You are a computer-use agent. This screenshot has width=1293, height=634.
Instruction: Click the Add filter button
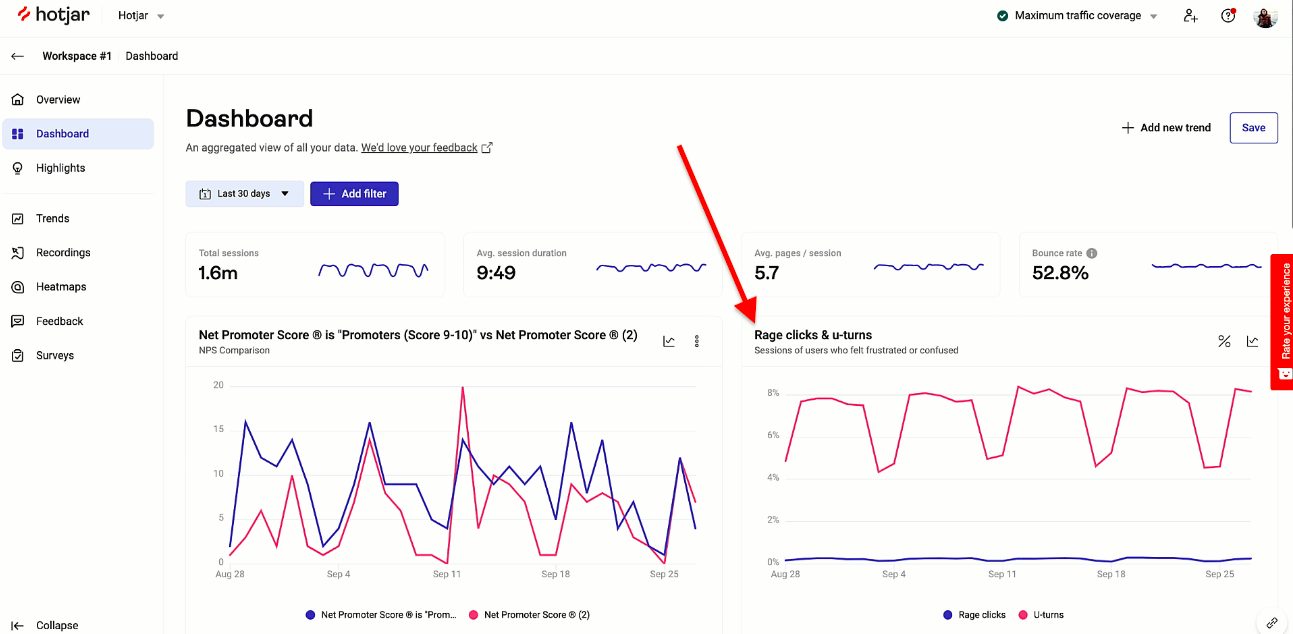pos(354,194)
